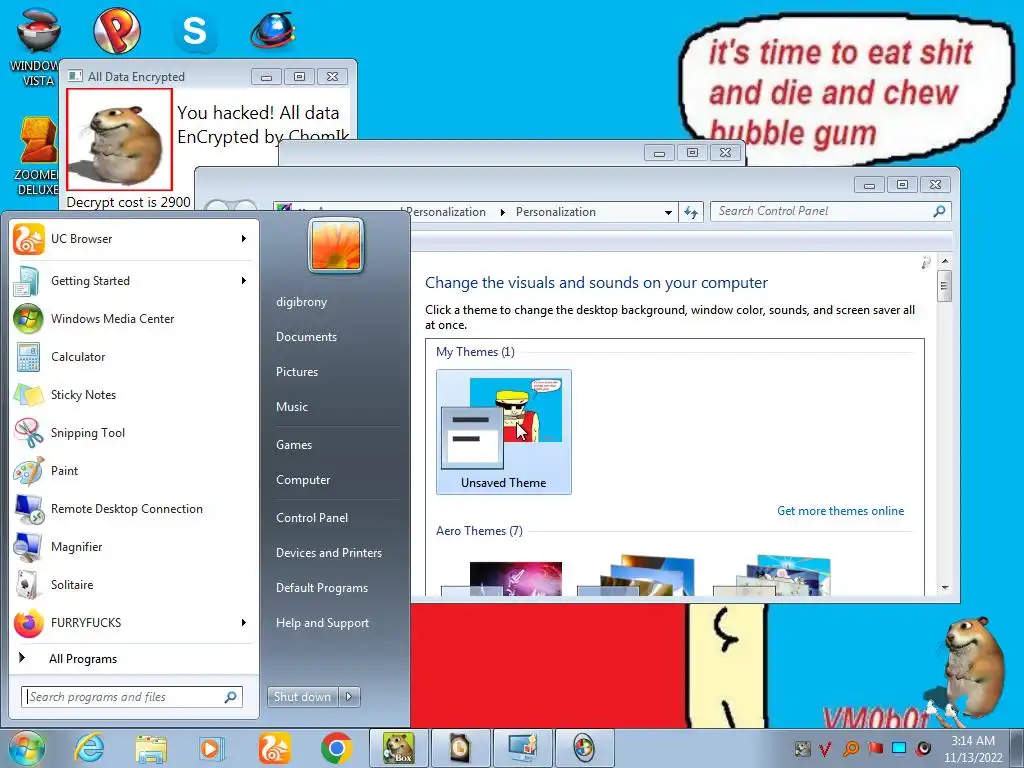Screen dimensions: 1024x768
Task: Open UC Browser from the taskbar
Action: coord(274,748)
